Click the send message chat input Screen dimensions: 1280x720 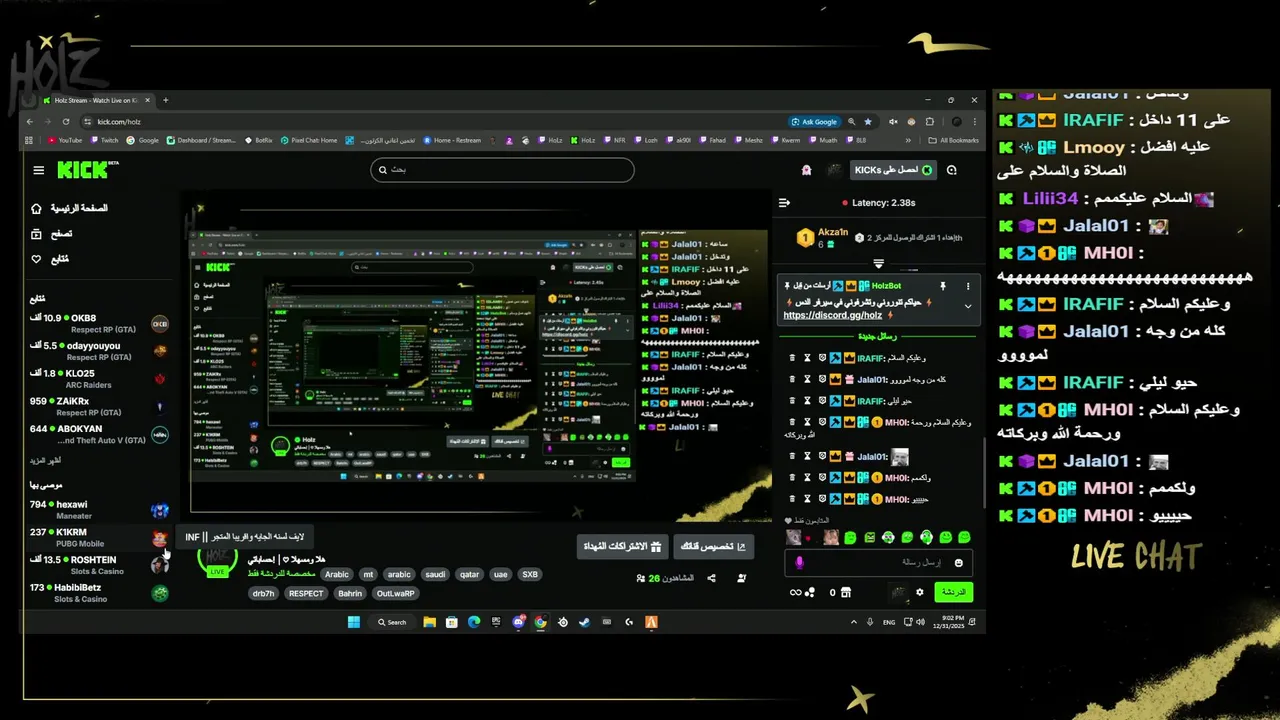880,563
